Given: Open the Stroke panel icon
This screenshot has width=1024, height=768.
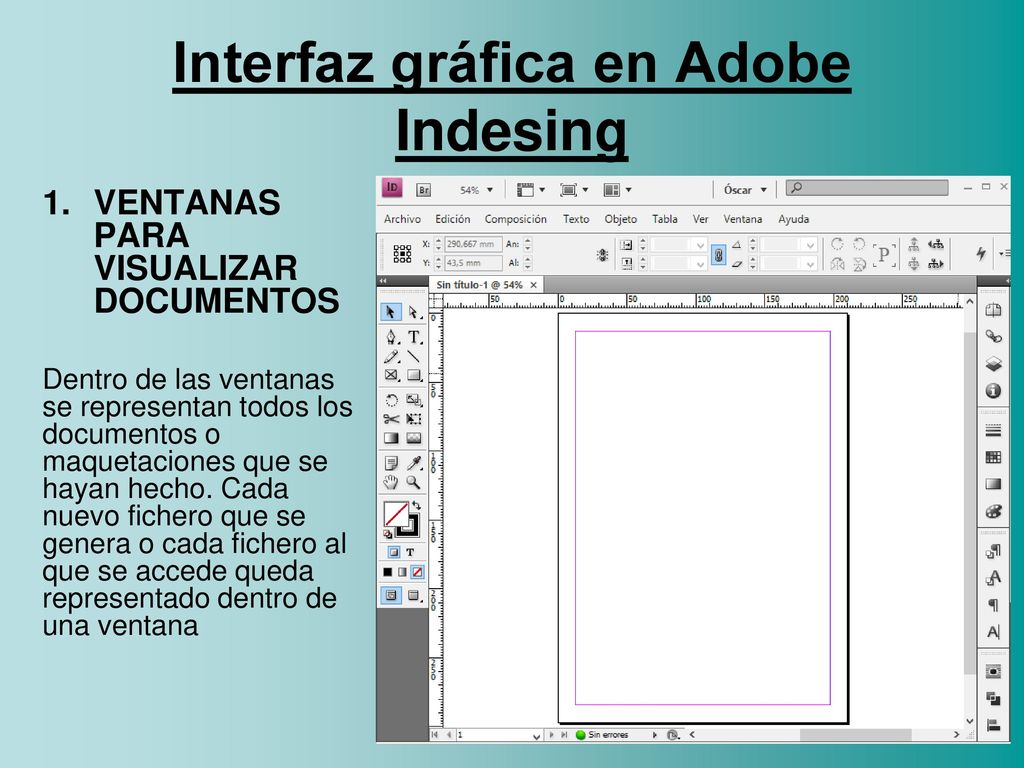Looking at the screenshot, I should click(x=993, y=430).
